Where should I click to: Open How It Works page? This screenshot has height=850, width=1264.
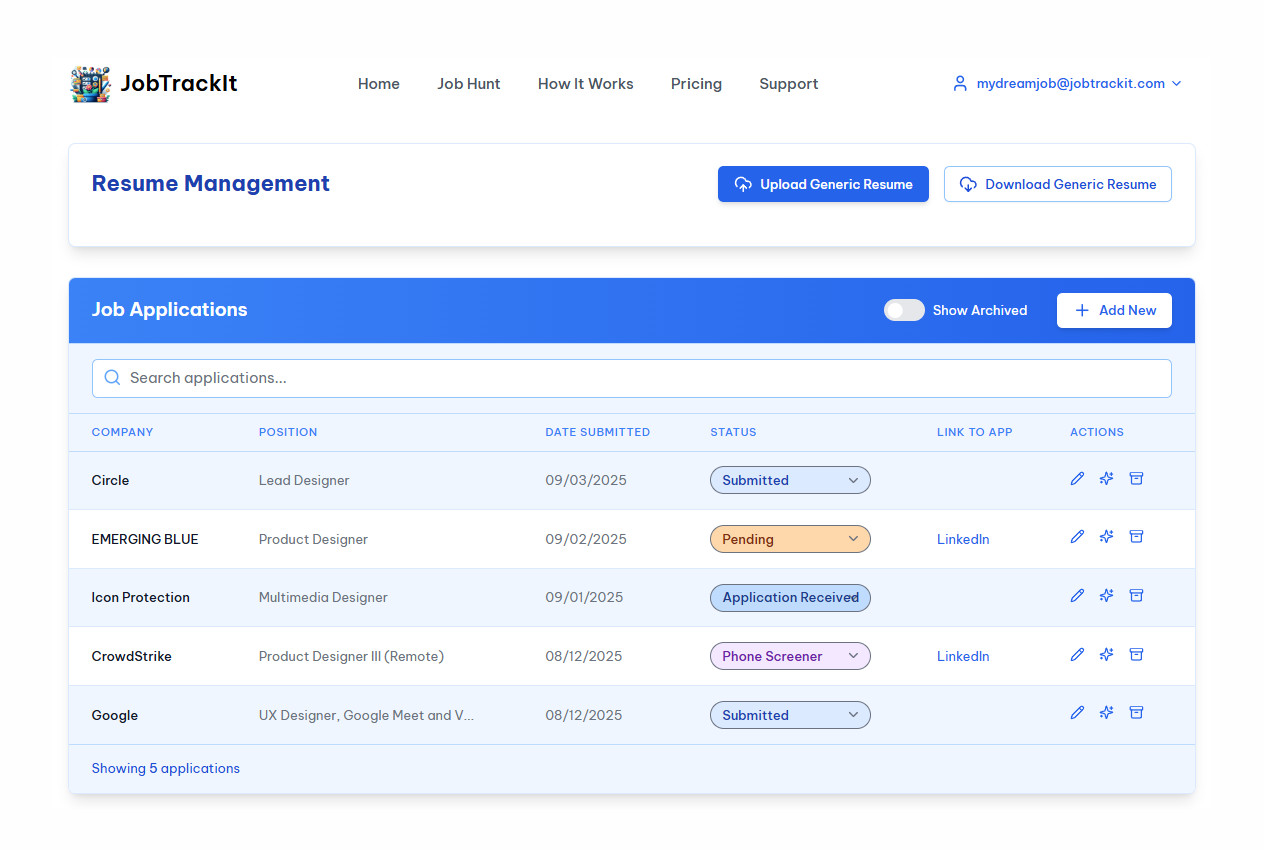pos(586,84)
